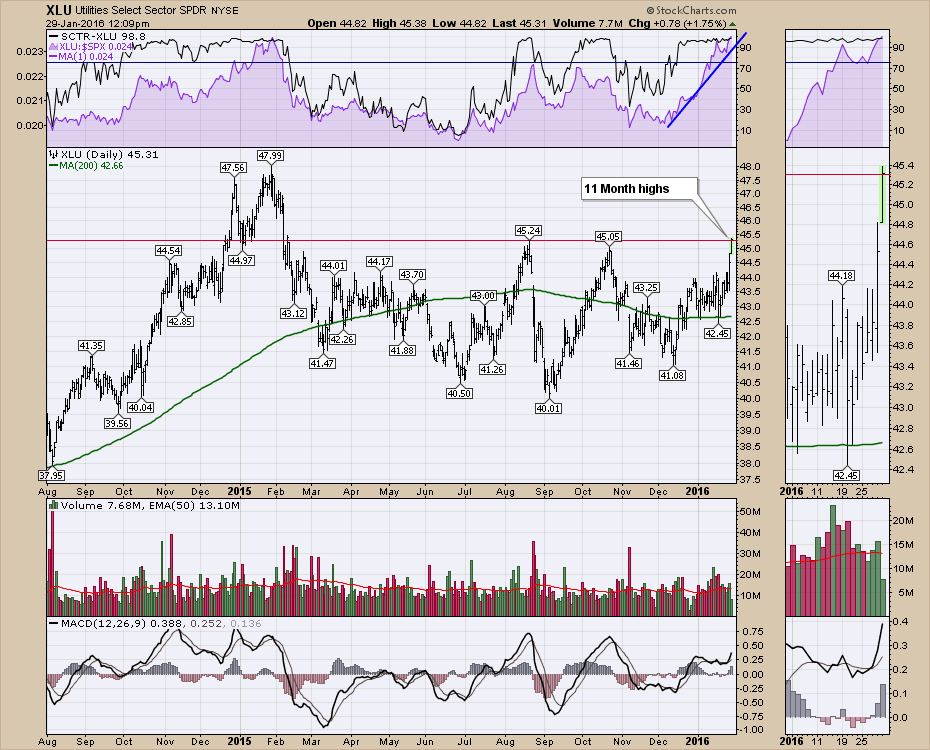The image size is (930, 750).
Task: Click the date stamp 29-Jan-2016 12:09pm
Action: tap(98, 24)
